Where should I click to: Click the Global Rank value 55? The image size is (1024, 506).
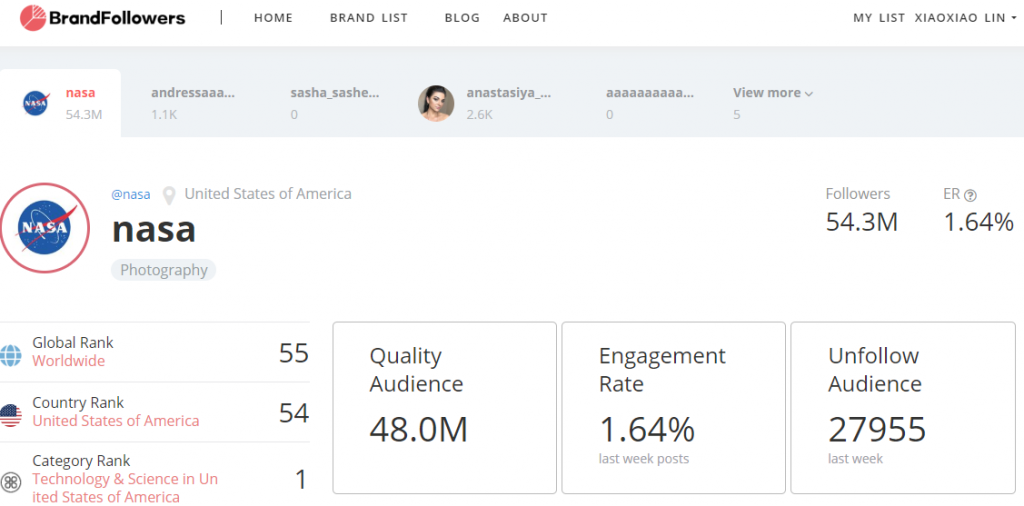293,353
